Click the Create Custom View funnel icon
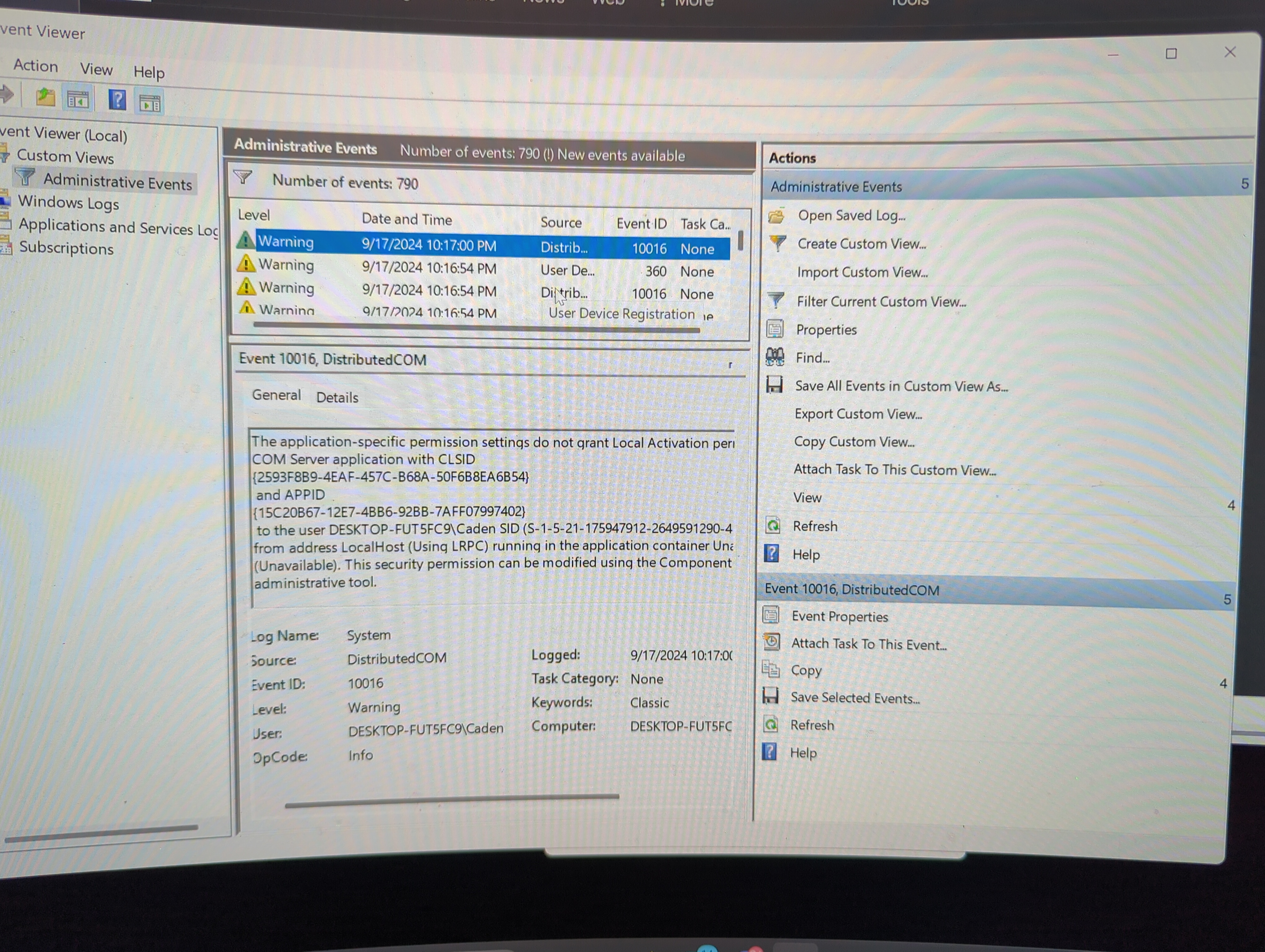1265x952 pixels. (x=777, y=244)
